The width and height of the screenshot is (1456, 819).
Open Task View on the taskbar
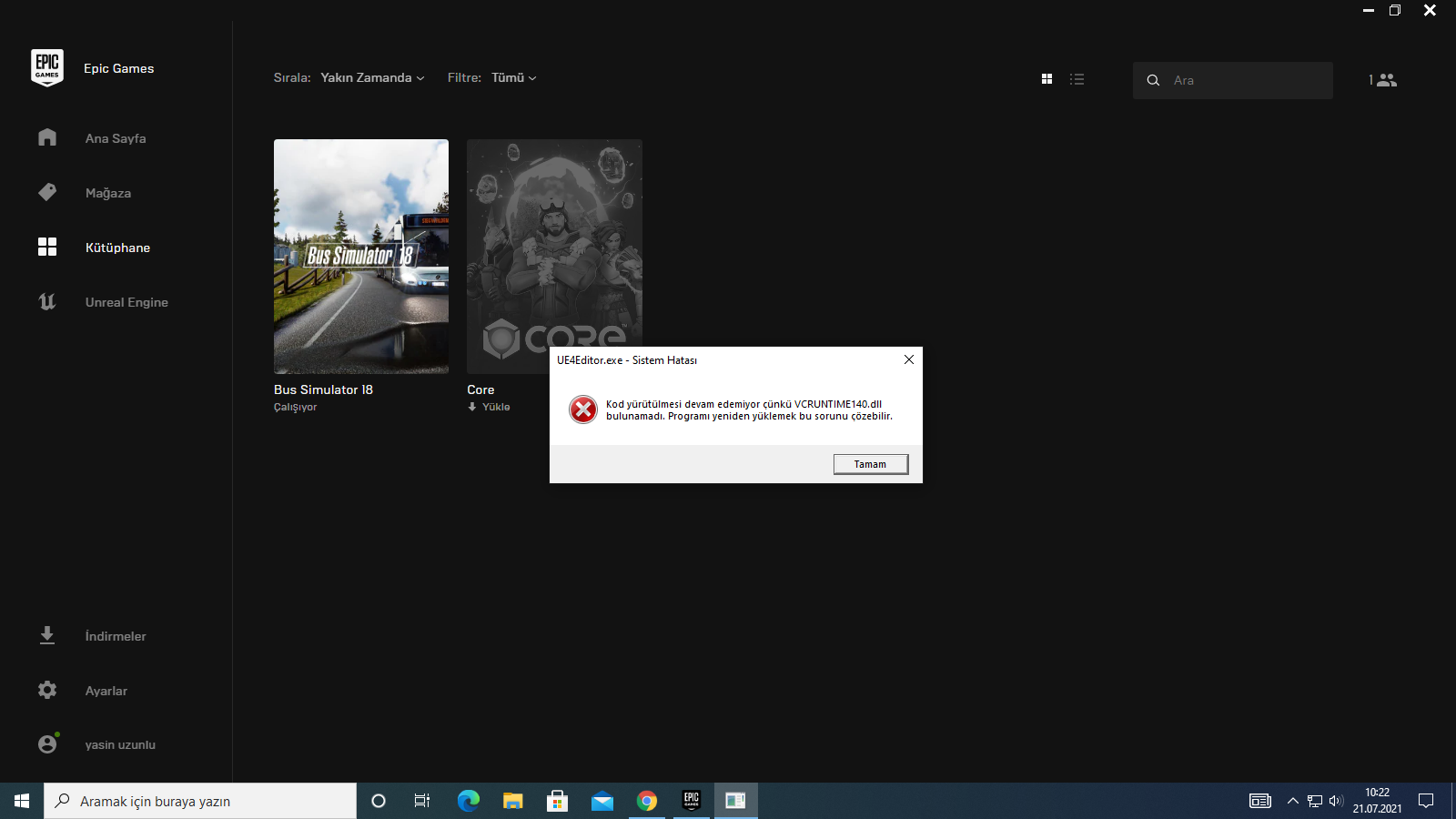422,801
